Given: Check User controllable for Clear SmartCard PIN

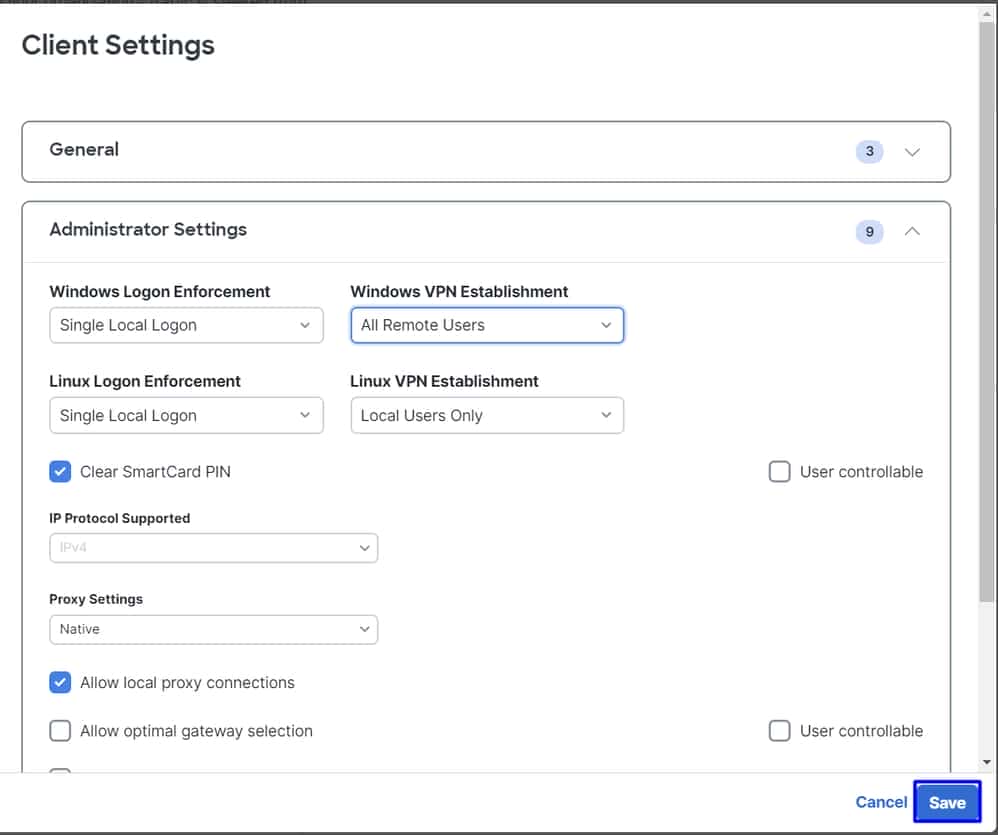Looking at the screenshot, I should (x=780, y=472).
